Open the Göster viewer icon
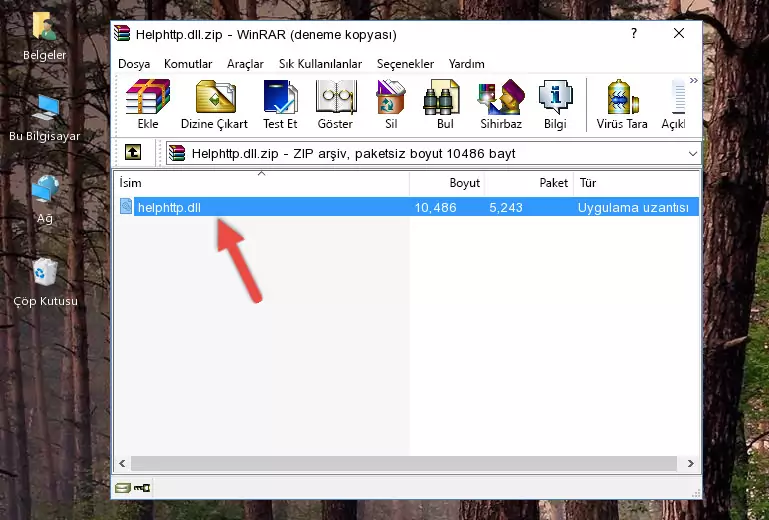This screenshot has height=520, width=769. coord(335,104)
